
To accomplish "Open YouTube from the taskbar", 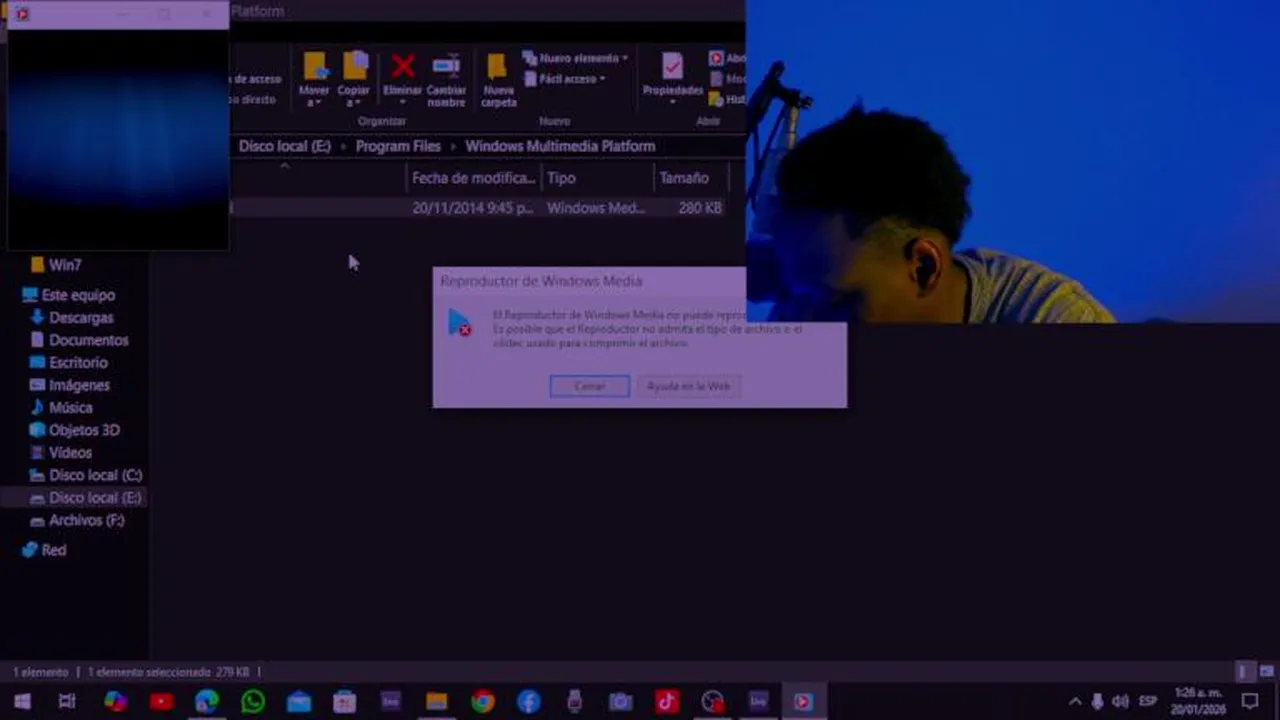I will click(x=161, y=701).
